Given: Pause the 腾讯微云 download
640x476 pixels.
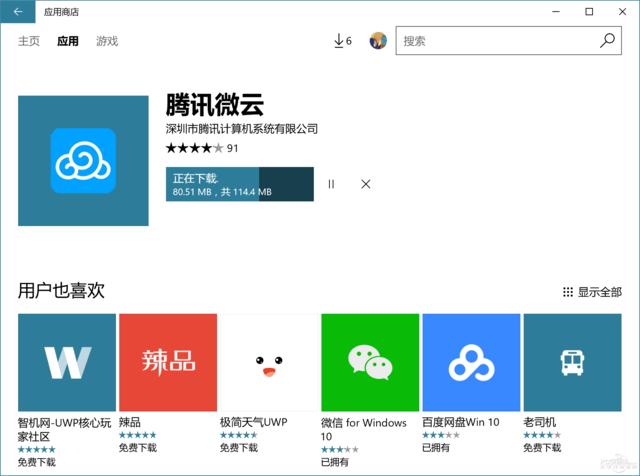Looking at the screenshot, I should pos(331,184).
